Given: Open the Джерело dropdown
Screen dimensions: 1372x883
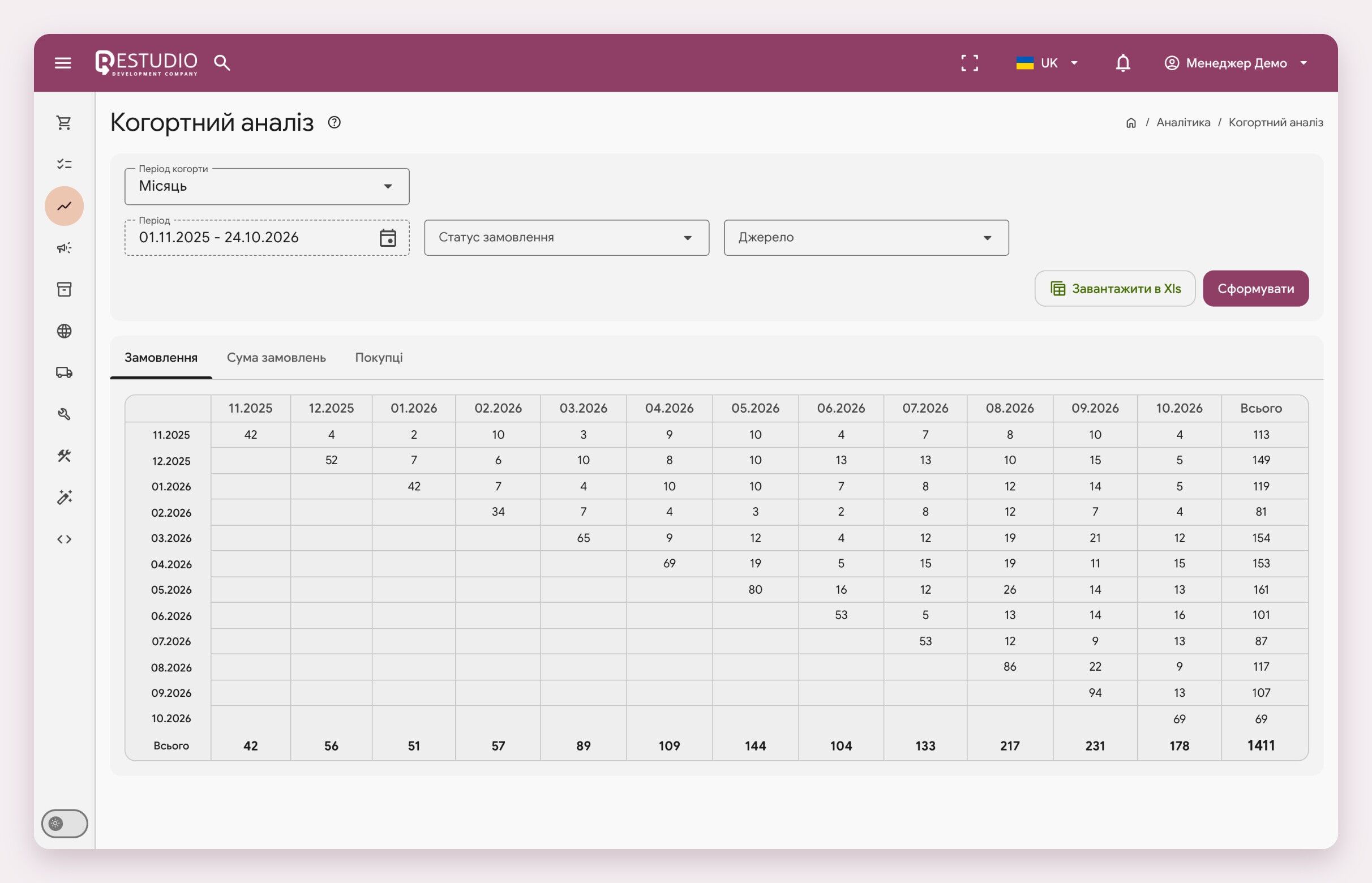Looking at the screenshot, I should (866, 237).
